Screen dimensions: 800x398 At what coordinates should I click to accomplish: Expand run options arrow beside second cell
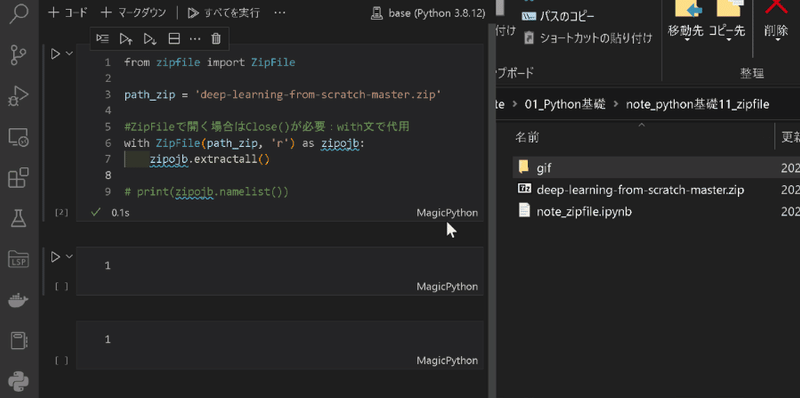(69, 257)
